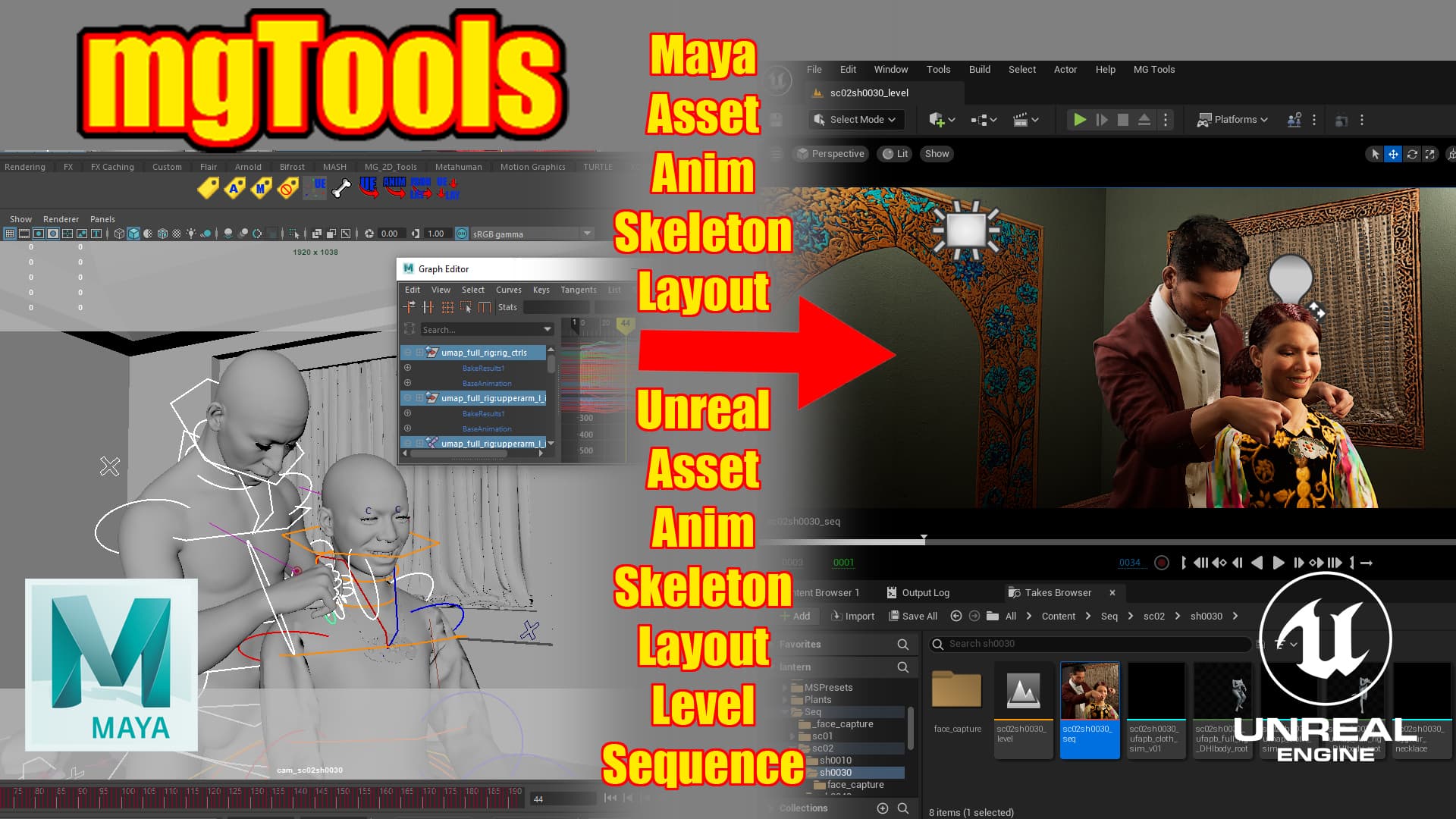The height and width of the screenshot is (819, 1456).
Task: Switch to the Output Log tab
Action: pos(918,593)
